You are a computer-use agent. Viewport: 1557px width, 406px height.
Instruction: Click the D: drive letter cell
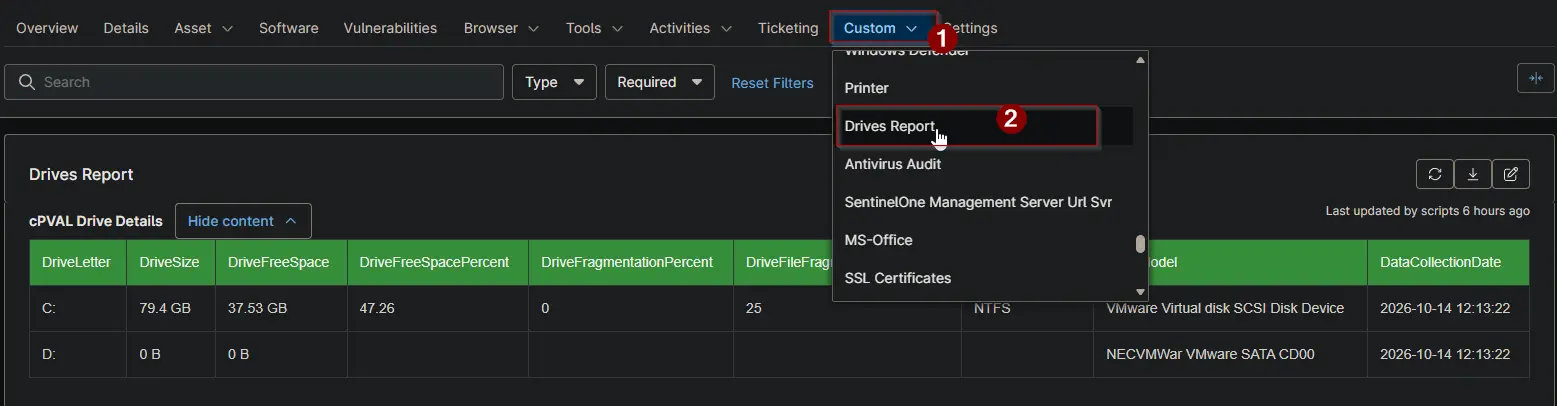[78, 354]
